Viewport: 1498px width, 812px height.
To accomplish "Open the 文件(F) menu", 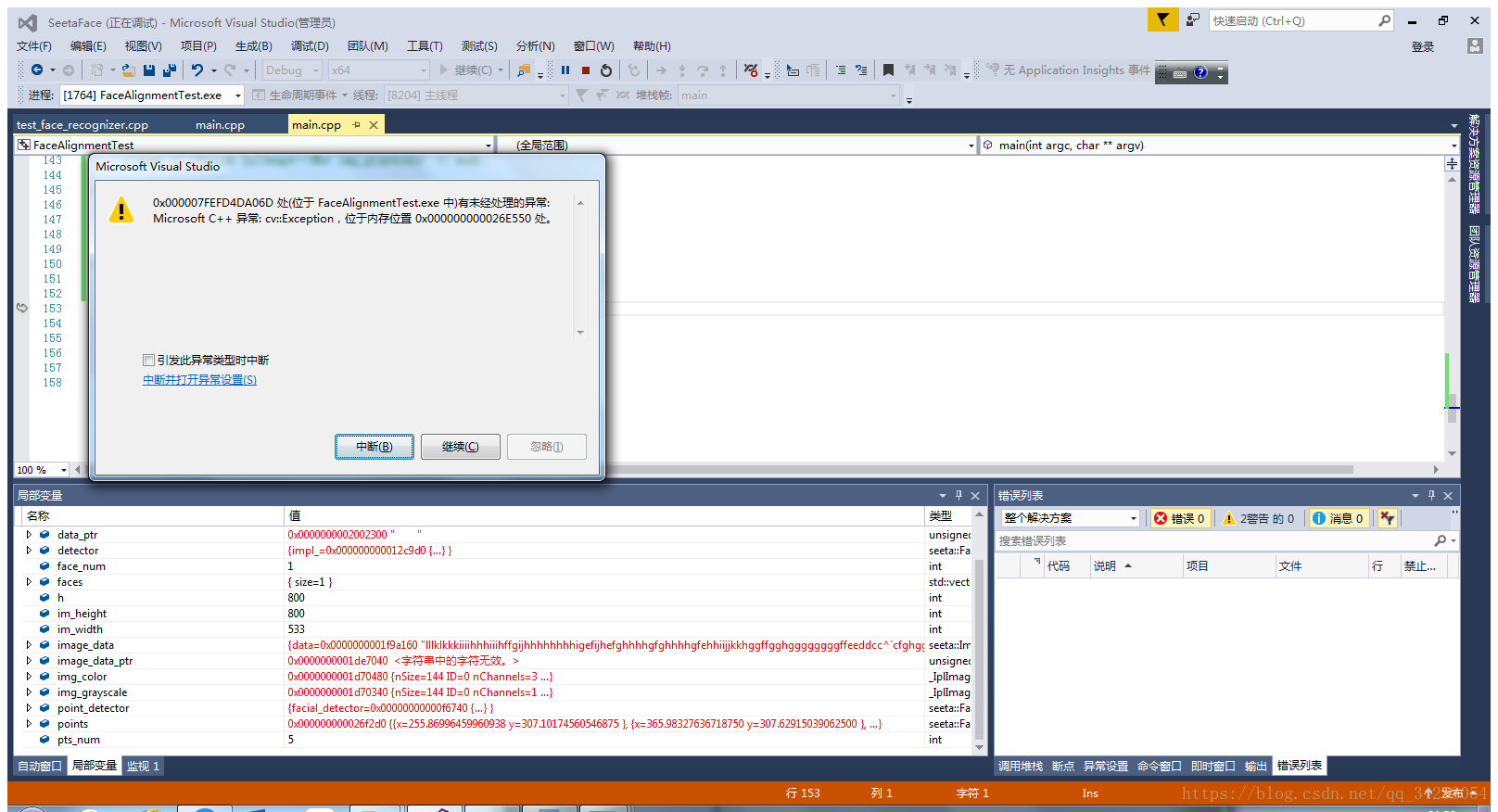I will tap(34, 45).
